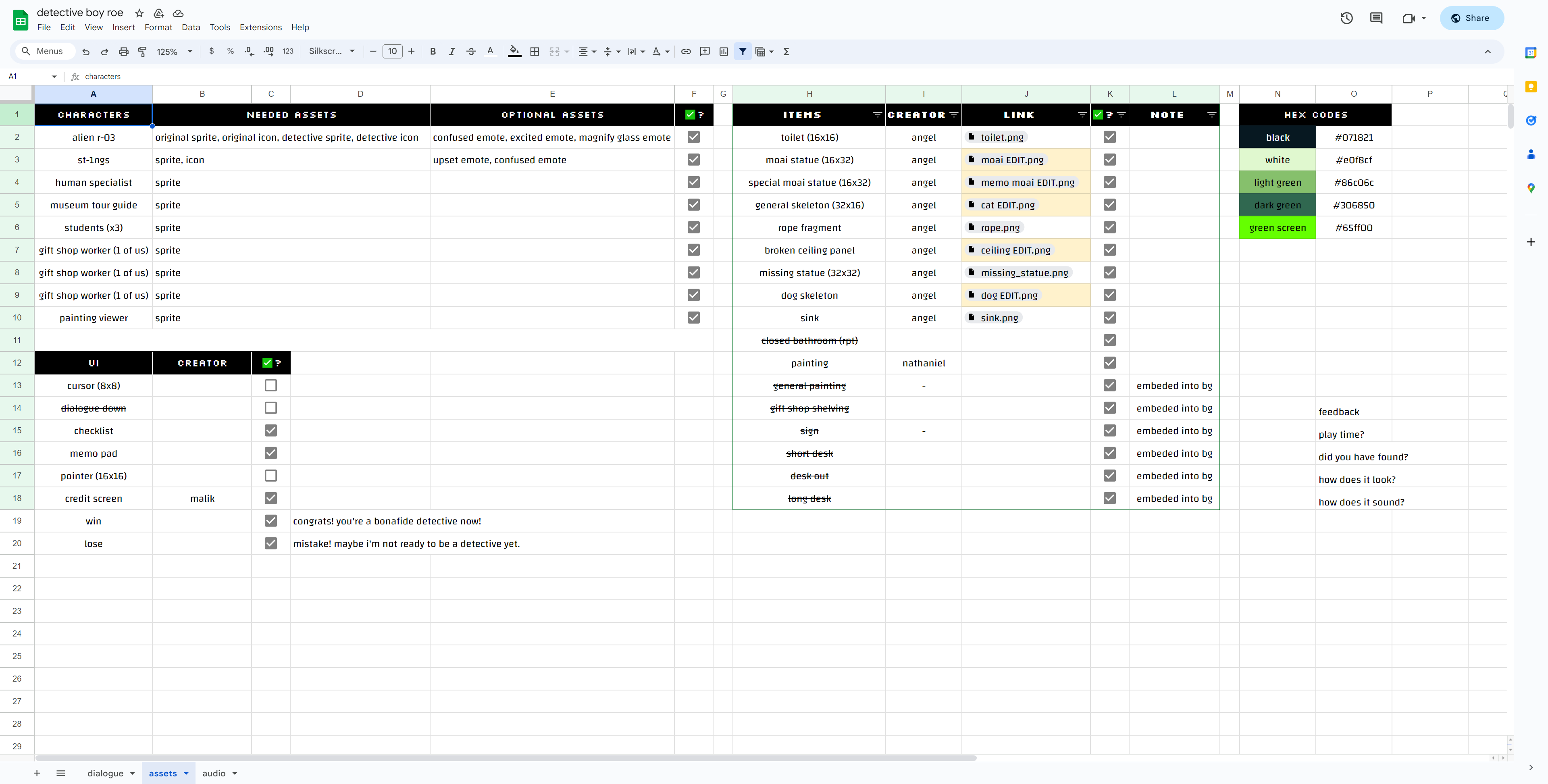Toggle italic formatting
The width and height of the screenshot is (1548, 784).
point(452,52)
